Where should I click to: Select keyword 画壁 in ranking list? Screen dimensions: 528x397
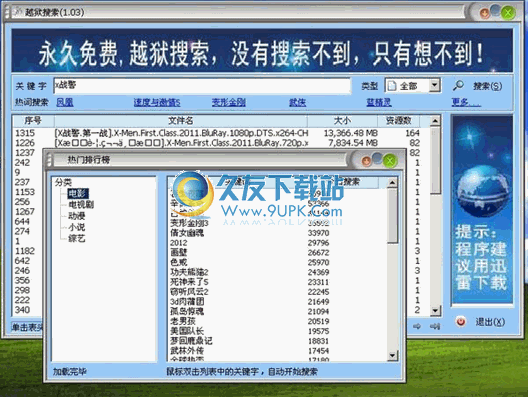(178, 253)
